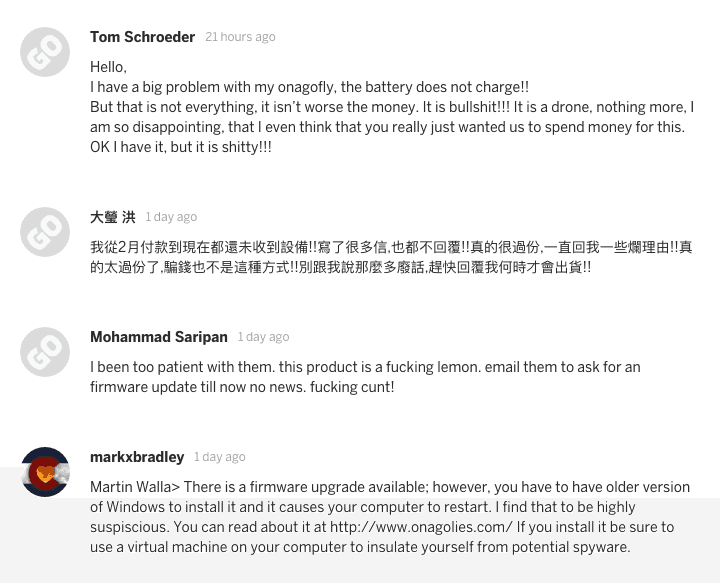Image resolution: width=720 pixels, height=583 pixels.
Task: Open the timestamp next to Mohammad Saripan
Action: pyautogui.click(x=264, y=337)
